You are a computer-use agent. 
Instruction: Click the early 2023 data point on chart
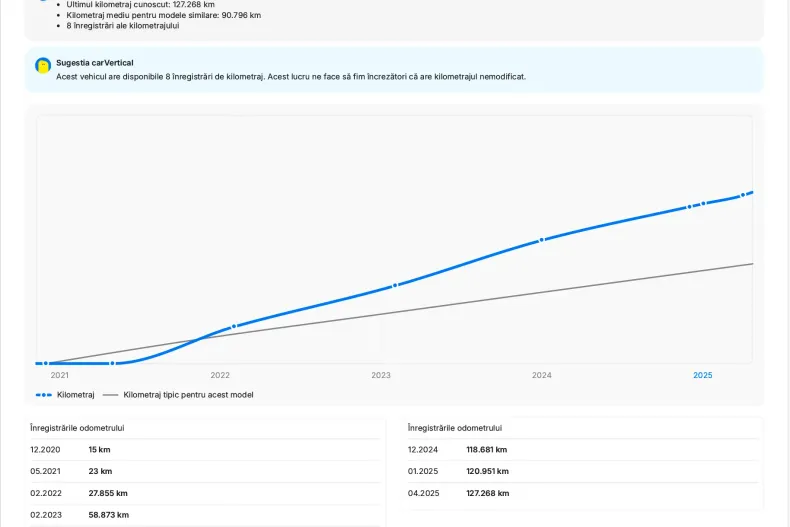pos(395,285)
